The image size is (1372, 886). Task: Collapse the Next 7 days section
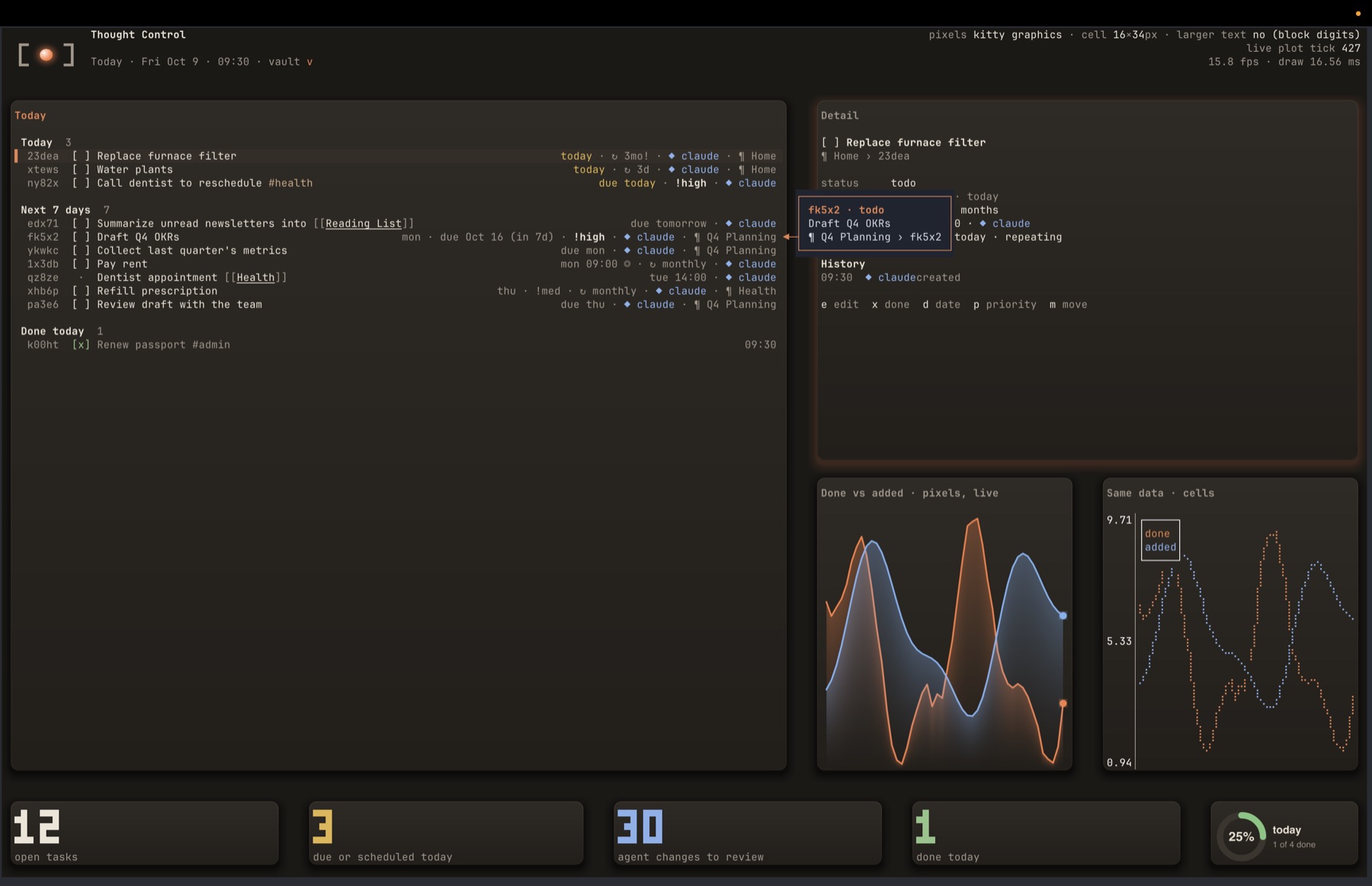pos(56,210)
